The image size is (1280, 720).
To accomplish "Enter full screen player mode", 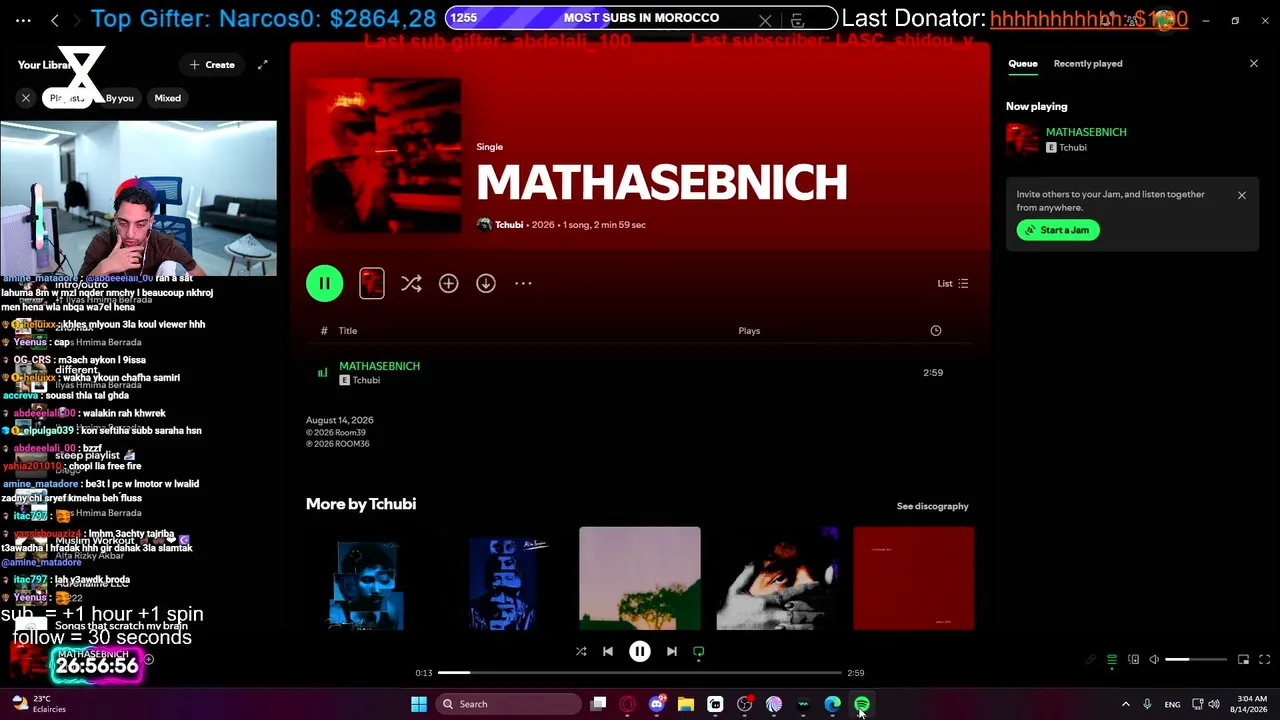I will click(x=1264, y=660).
